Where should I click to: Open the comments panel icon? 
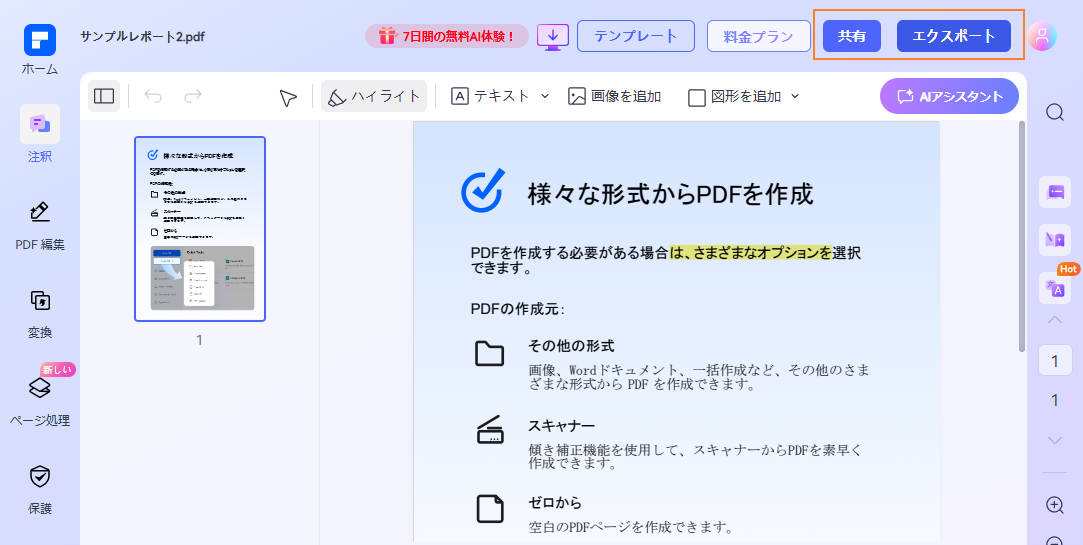[x=1055, y=192]
